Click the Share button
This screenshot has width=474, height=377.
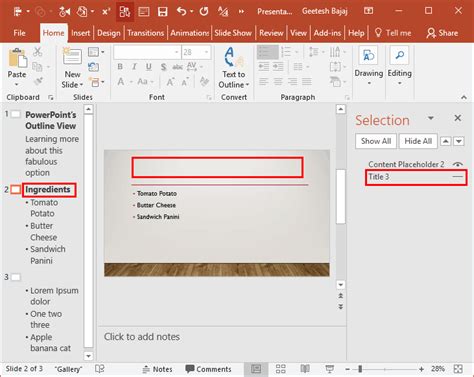442,33
